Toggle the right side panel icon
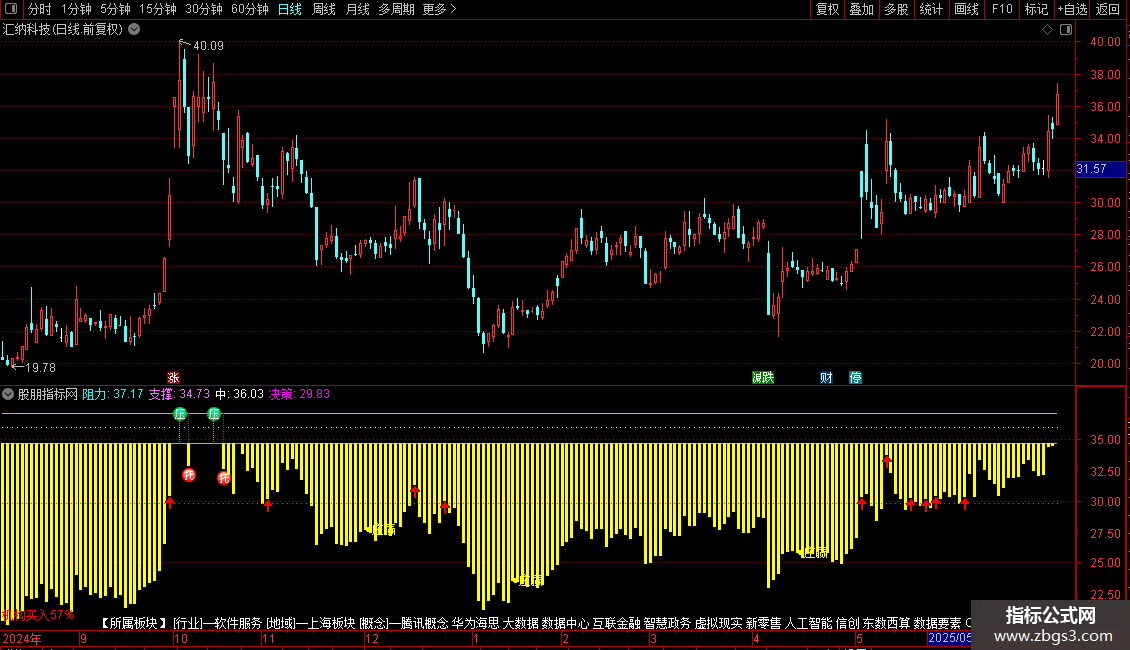Screen dimensions: 1130x650 pos(1066,30)
